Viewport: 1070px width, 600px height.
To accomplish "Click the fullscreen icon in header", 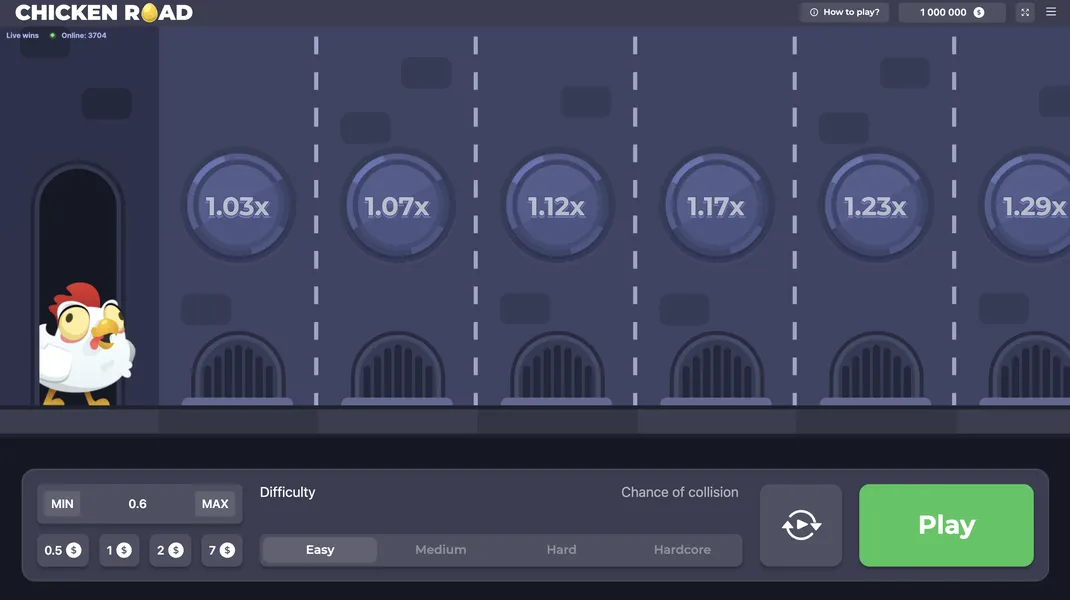I will pyautogui.click(x=1025, y=12).
